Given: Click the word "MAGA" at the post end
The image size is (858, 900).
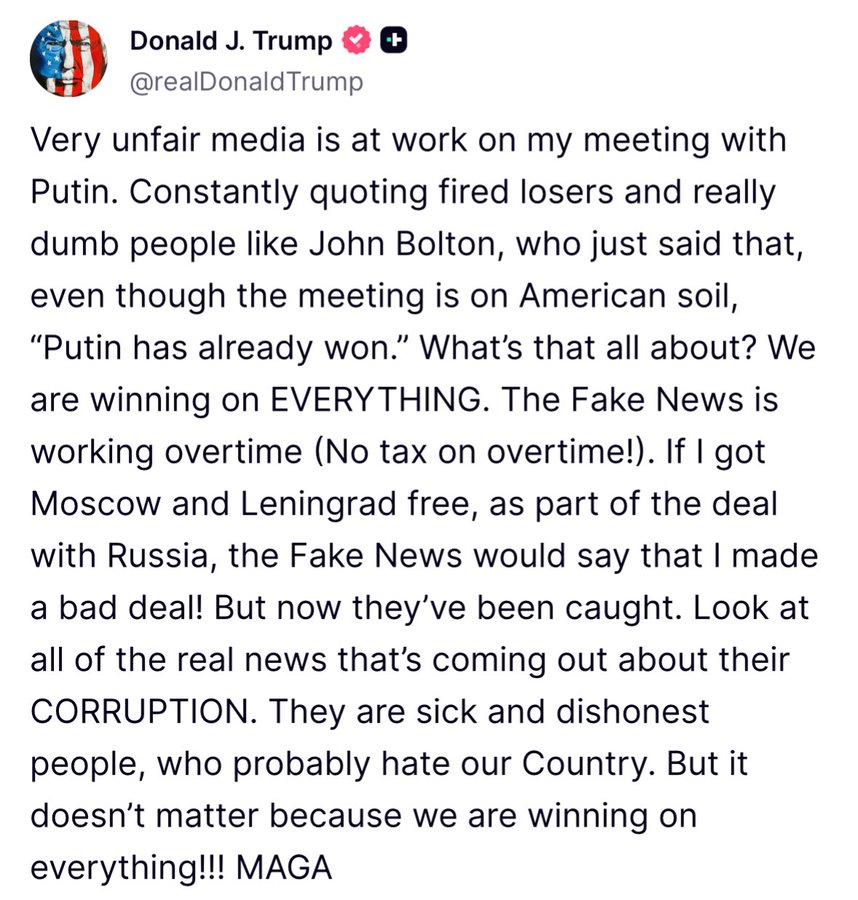Looking at the screenshot, I should click(x=286, y=868).
